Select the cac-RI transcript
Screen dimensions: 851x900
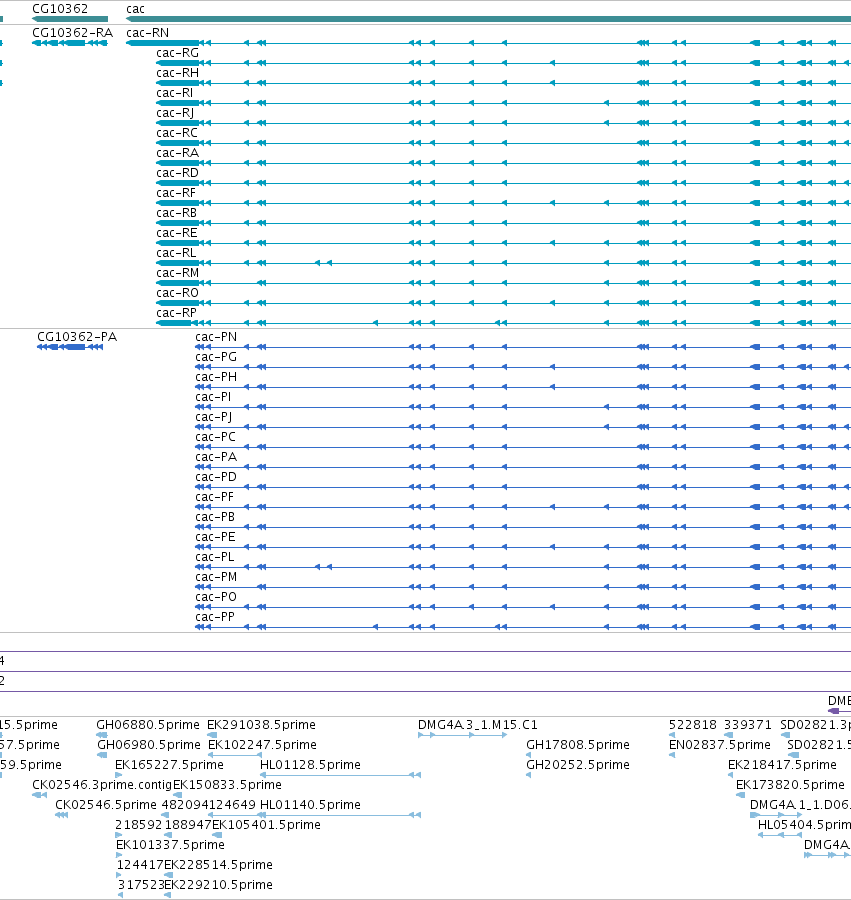[174, 93]
